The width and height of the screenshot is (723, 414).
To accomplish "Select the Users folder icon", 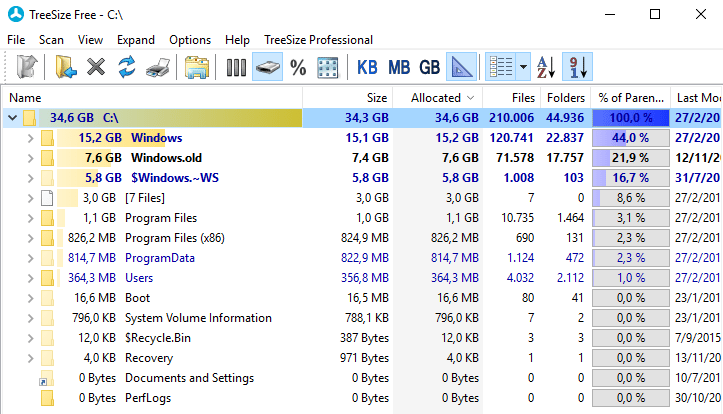I will coord(47,278).
